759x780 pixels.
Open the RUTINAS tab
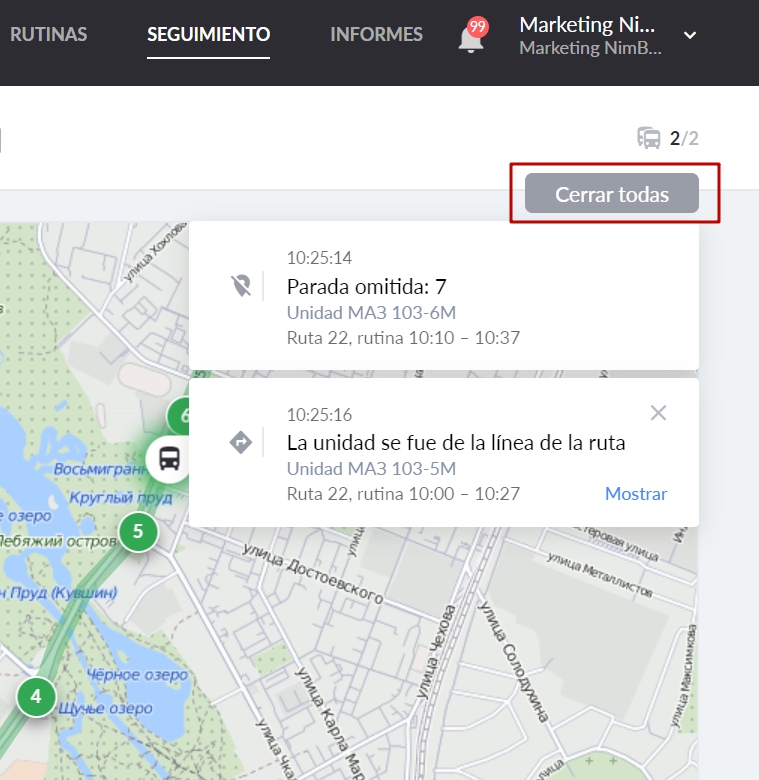(x=48, y=34)
